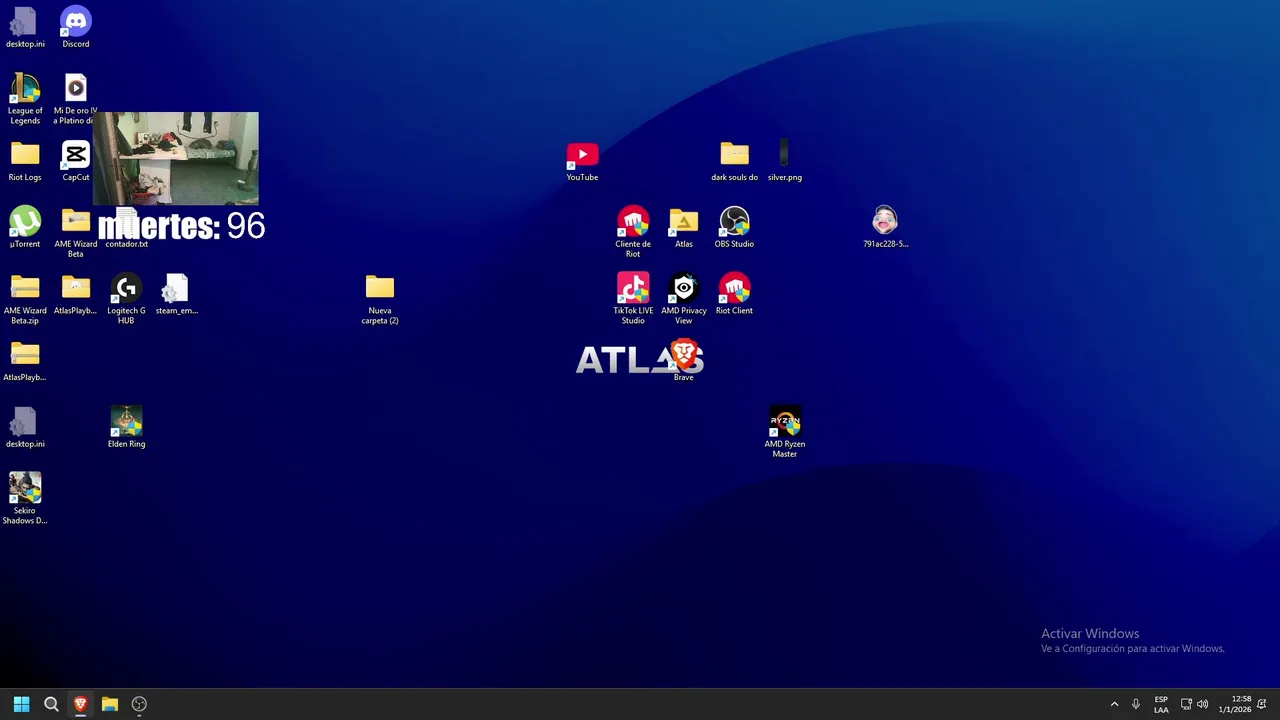Launch OBS Studio shortcut
Viewport: 1280px width, 720px height.
point(734,227)
